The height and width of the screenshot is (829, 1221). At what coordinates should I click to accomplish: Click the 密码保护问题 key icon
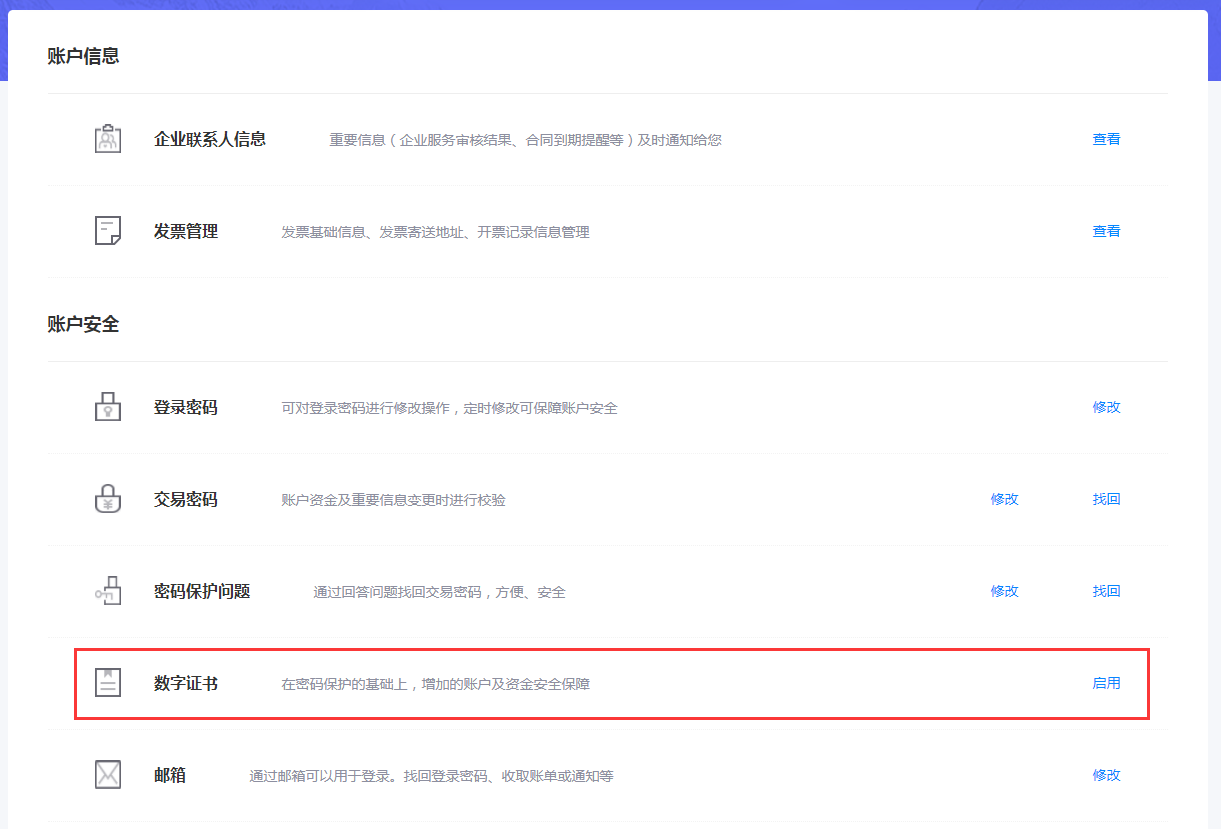[108, 590]
